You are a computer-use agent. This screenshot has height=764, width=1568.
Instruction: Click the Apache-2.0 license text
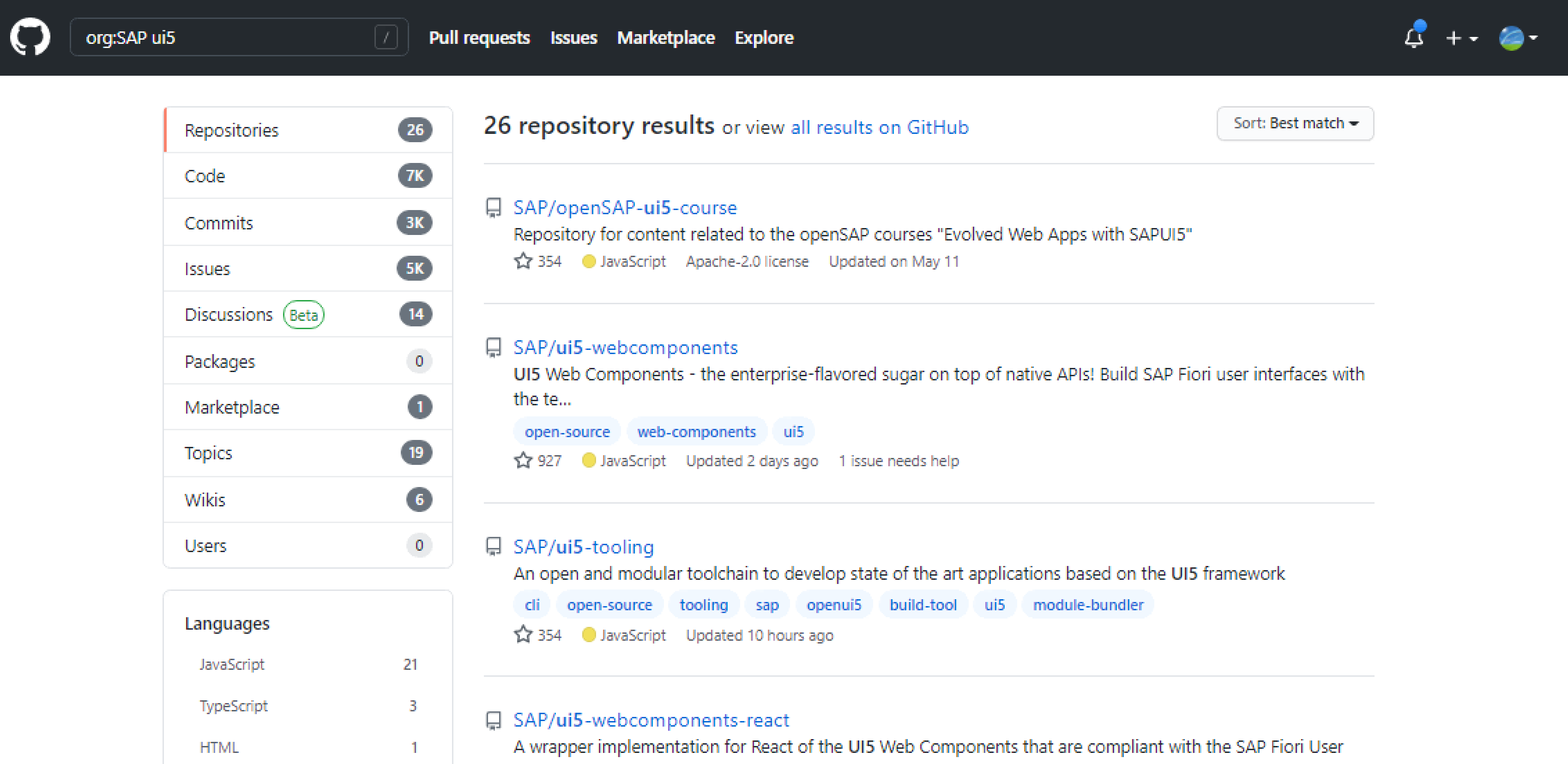coord(747,261)
